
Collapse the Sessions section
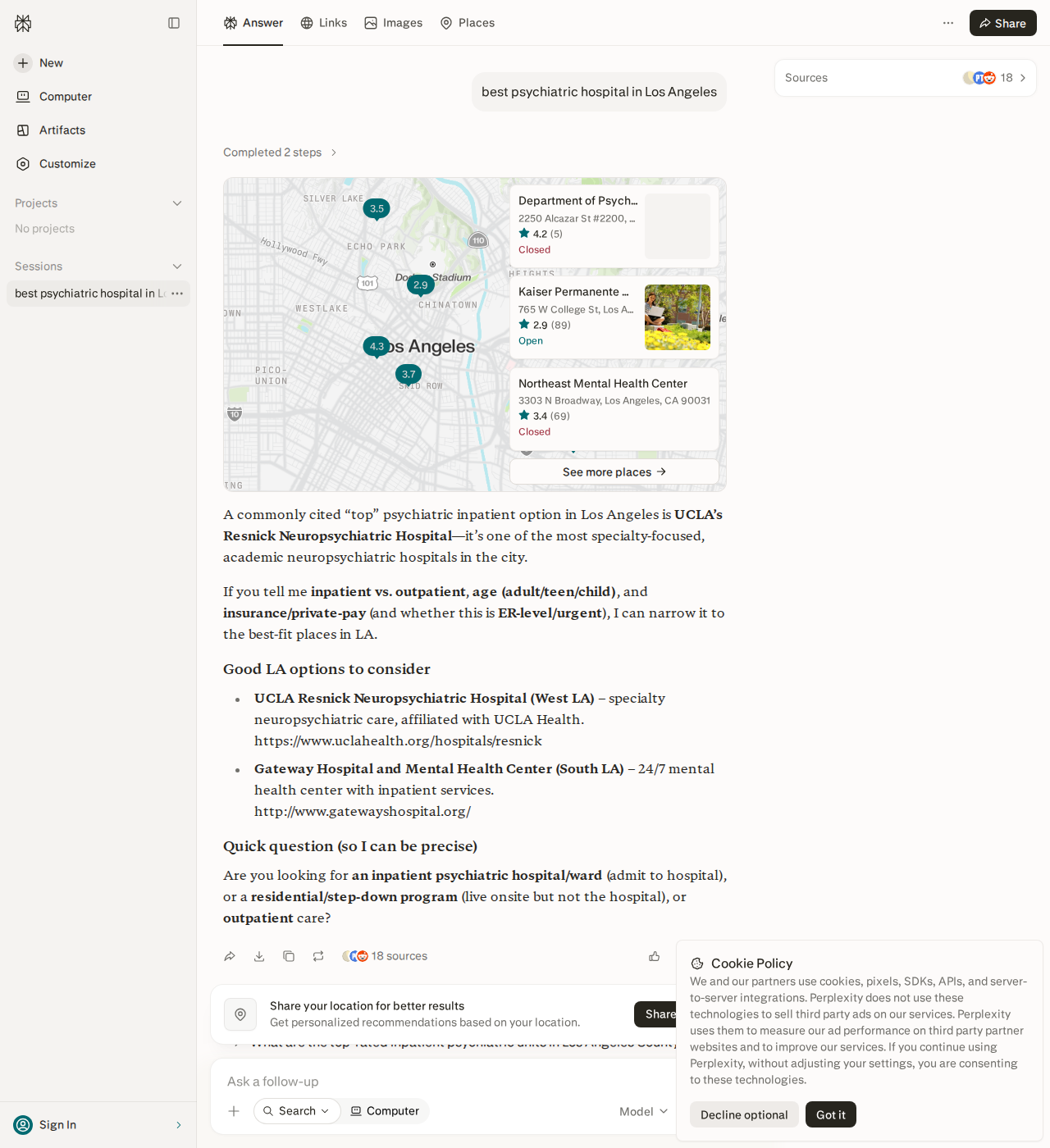(177, 266)
